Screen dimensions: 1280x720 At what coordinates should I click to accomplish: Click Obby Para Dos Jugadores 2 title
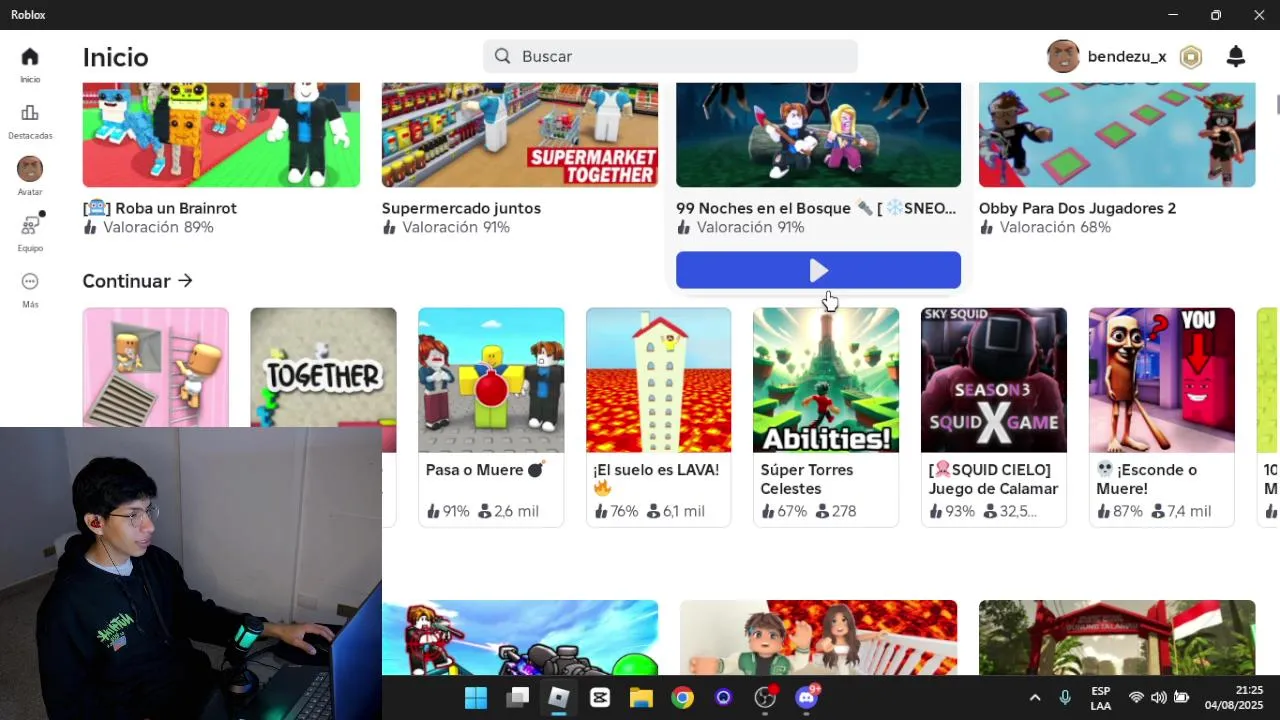pos(1077,208)
